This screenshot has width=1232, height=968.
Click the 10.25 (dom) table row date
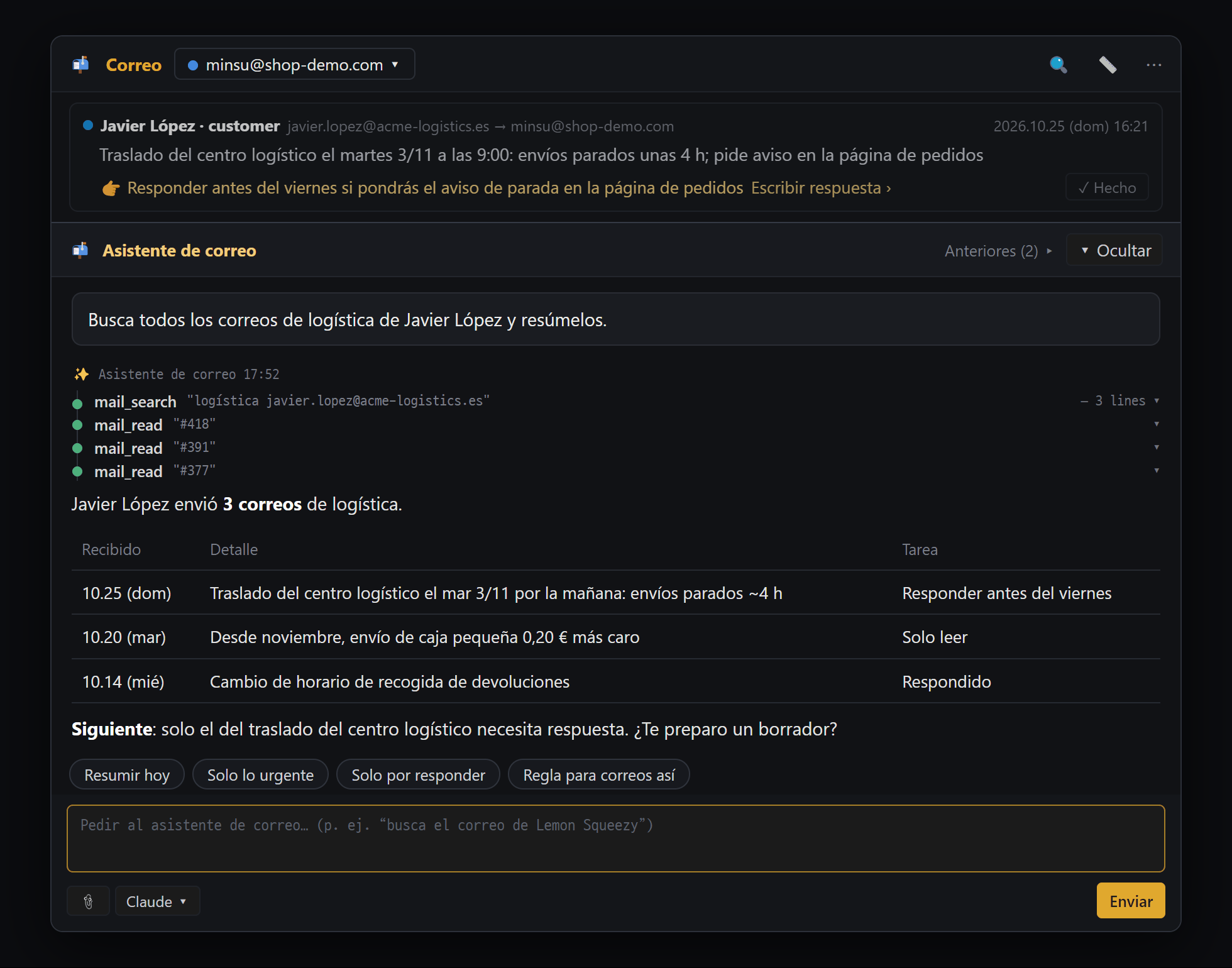(127, 593)
